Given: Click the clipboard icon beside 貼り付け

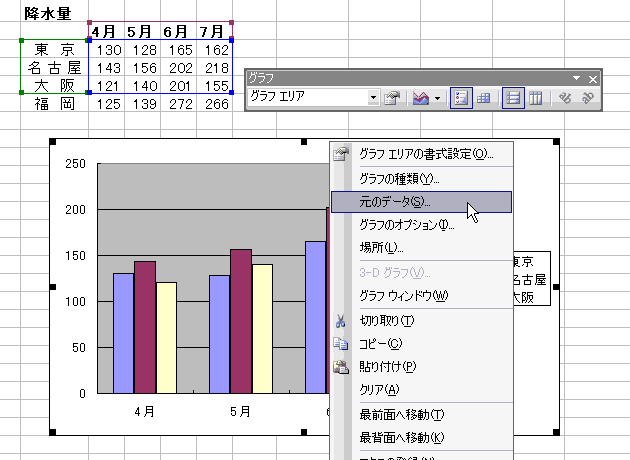Looking at the screenshot, I should point(341,367).
